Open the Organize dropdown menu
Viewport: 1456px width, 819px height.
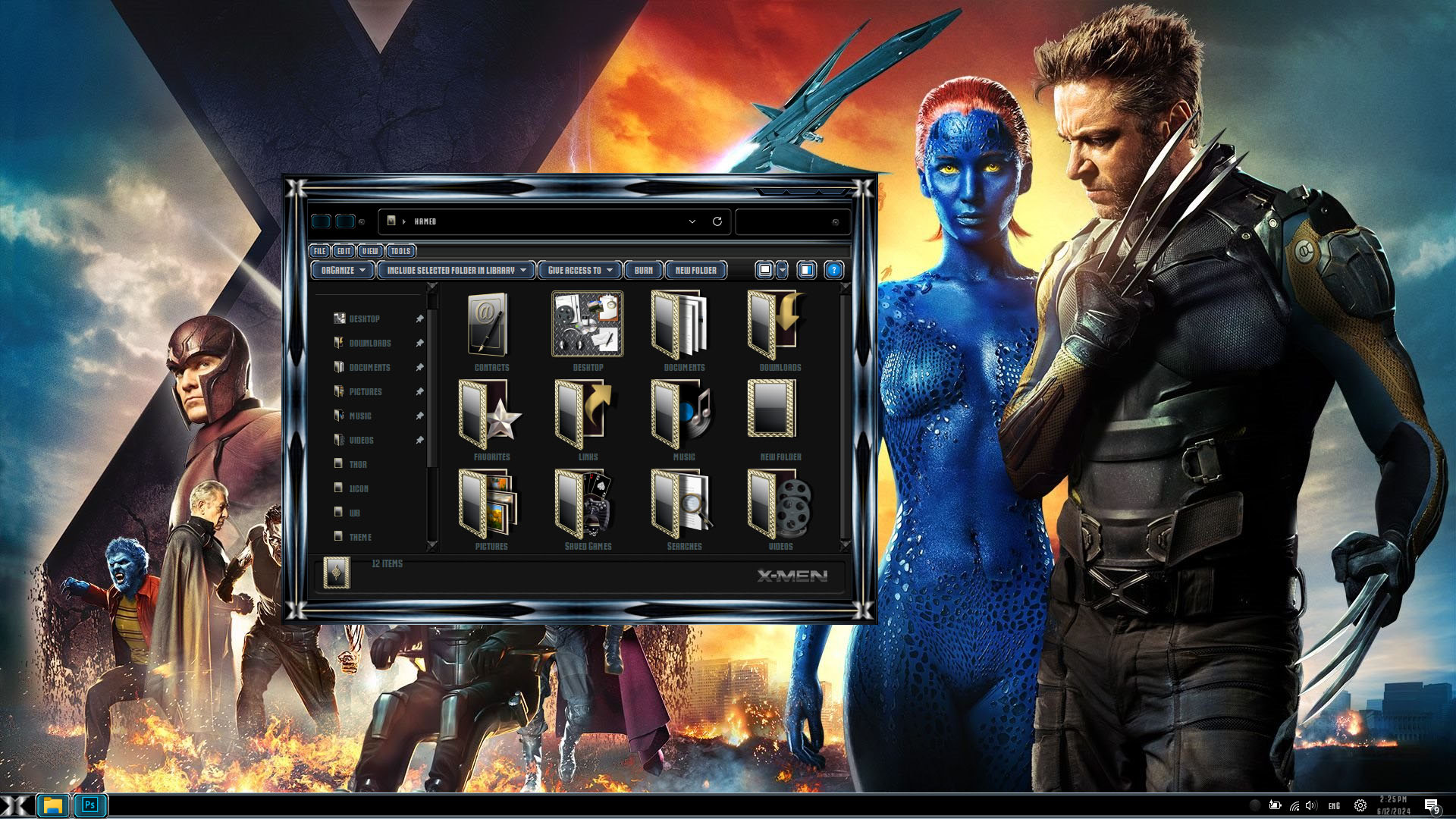pos(343,270)
